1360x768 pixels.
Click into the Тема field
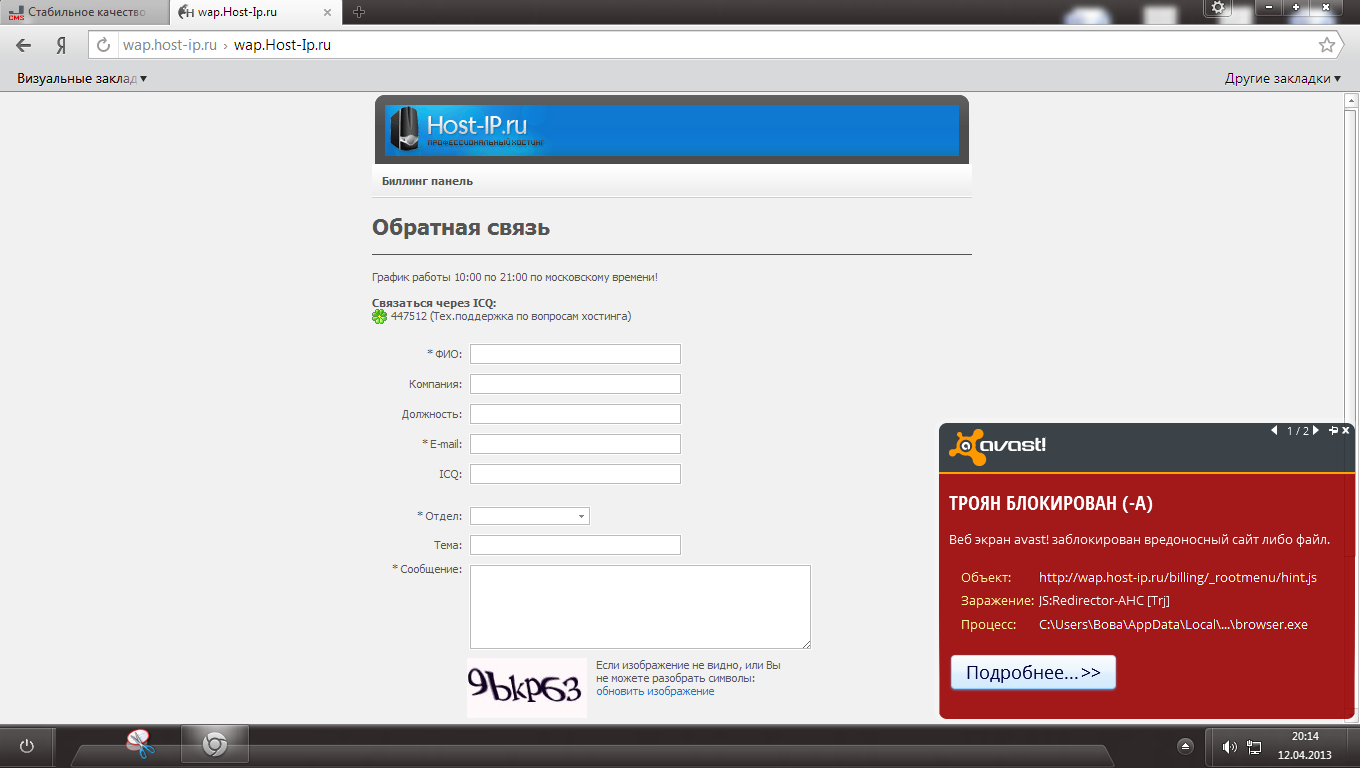click(575, 545)
